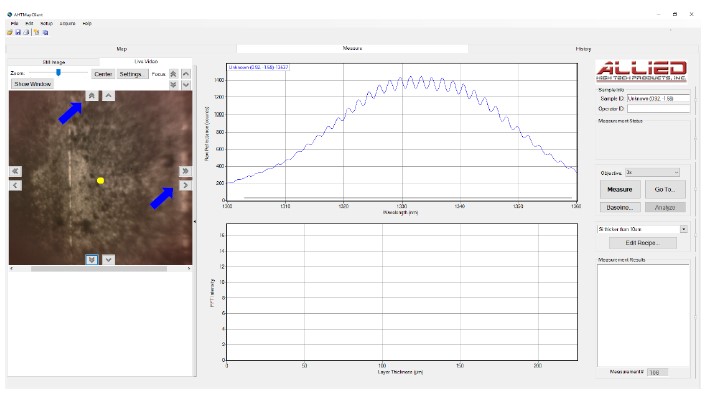Move stage down fast with double-chevron below video
The image size is (706, 395).
(x=91, y=260)
